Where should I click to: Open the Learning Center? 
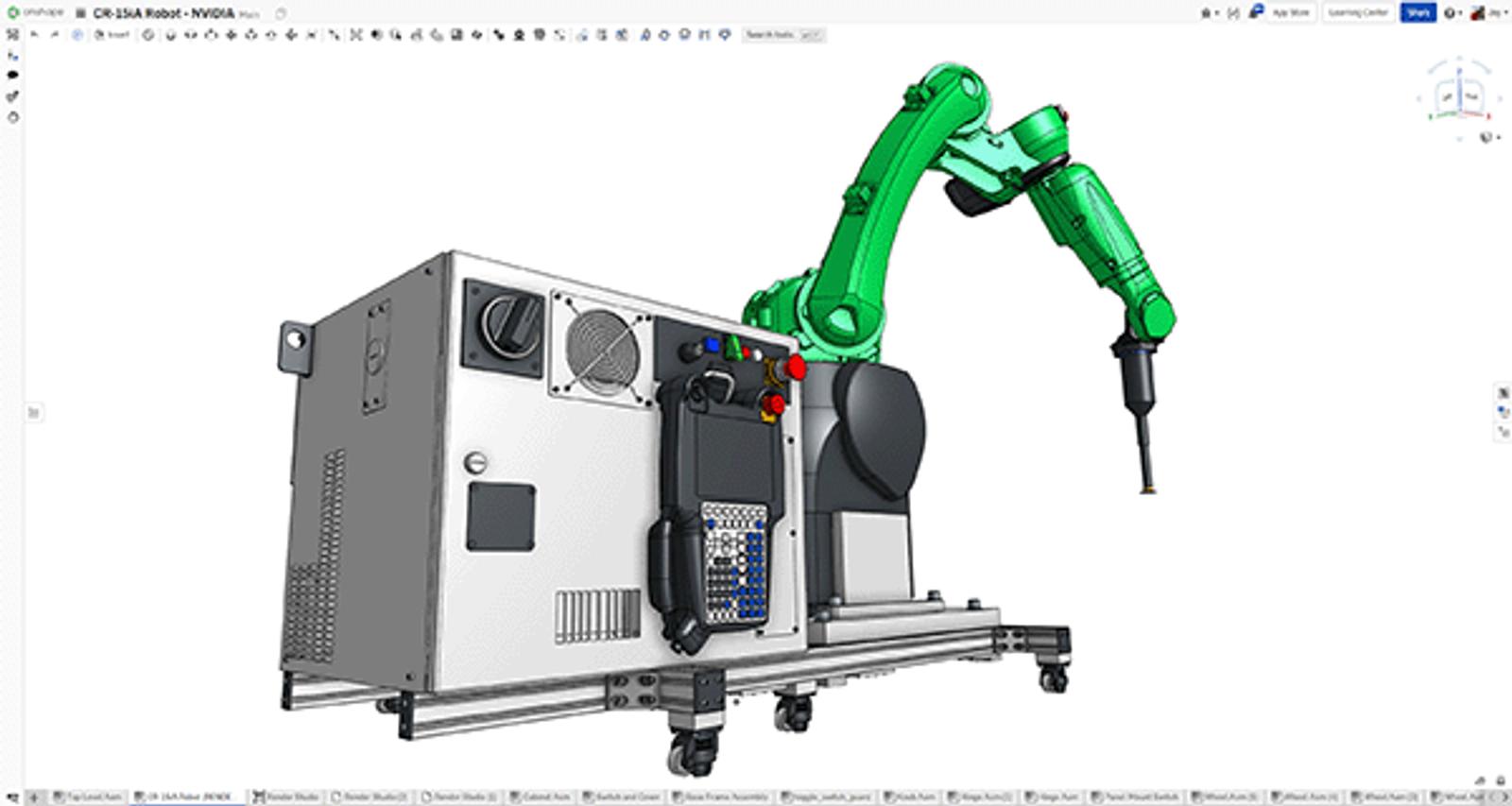tap(1358, 13)
